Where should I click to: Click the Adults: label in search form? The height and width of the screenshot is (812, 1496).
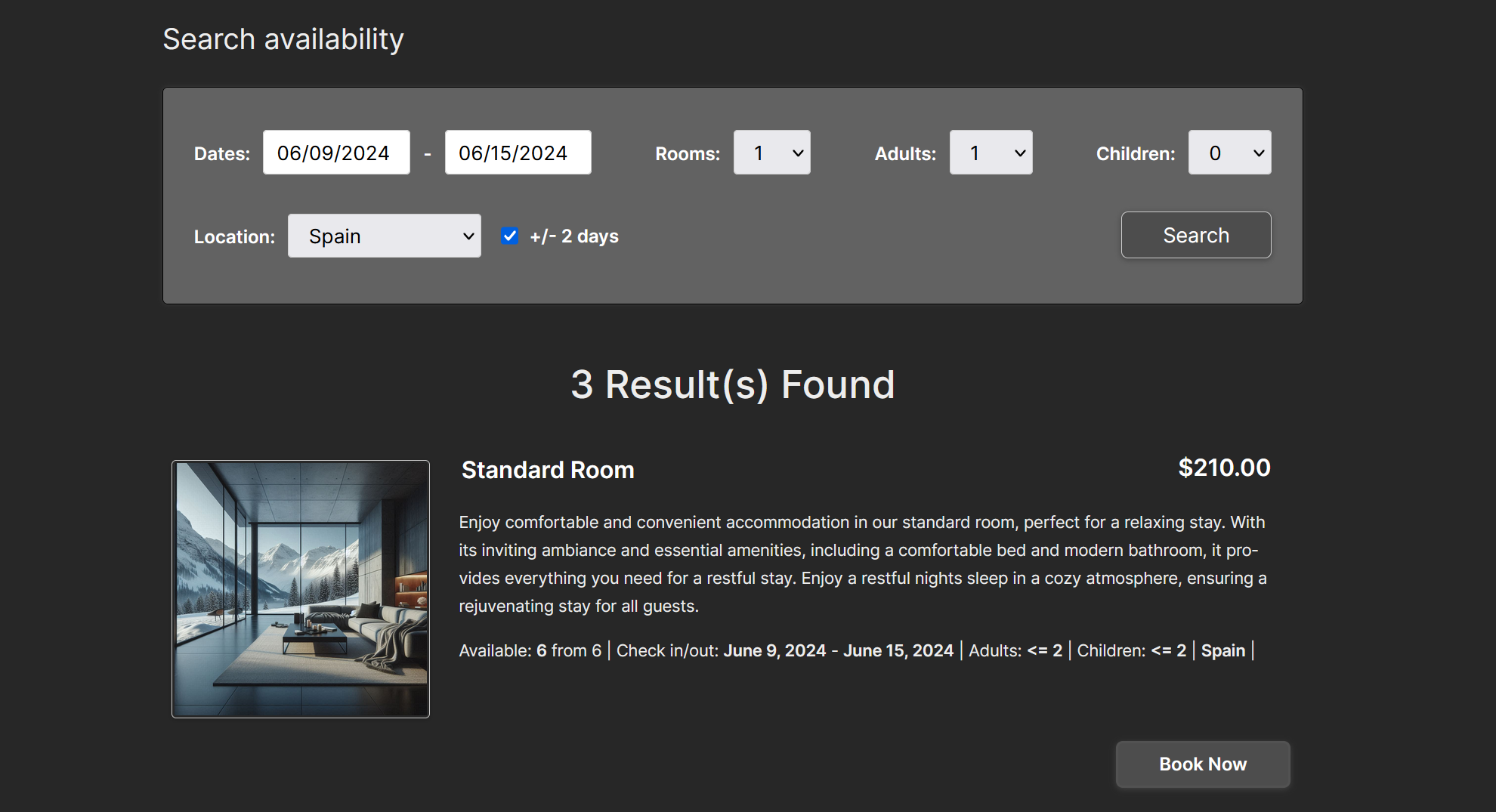(905, 153)
